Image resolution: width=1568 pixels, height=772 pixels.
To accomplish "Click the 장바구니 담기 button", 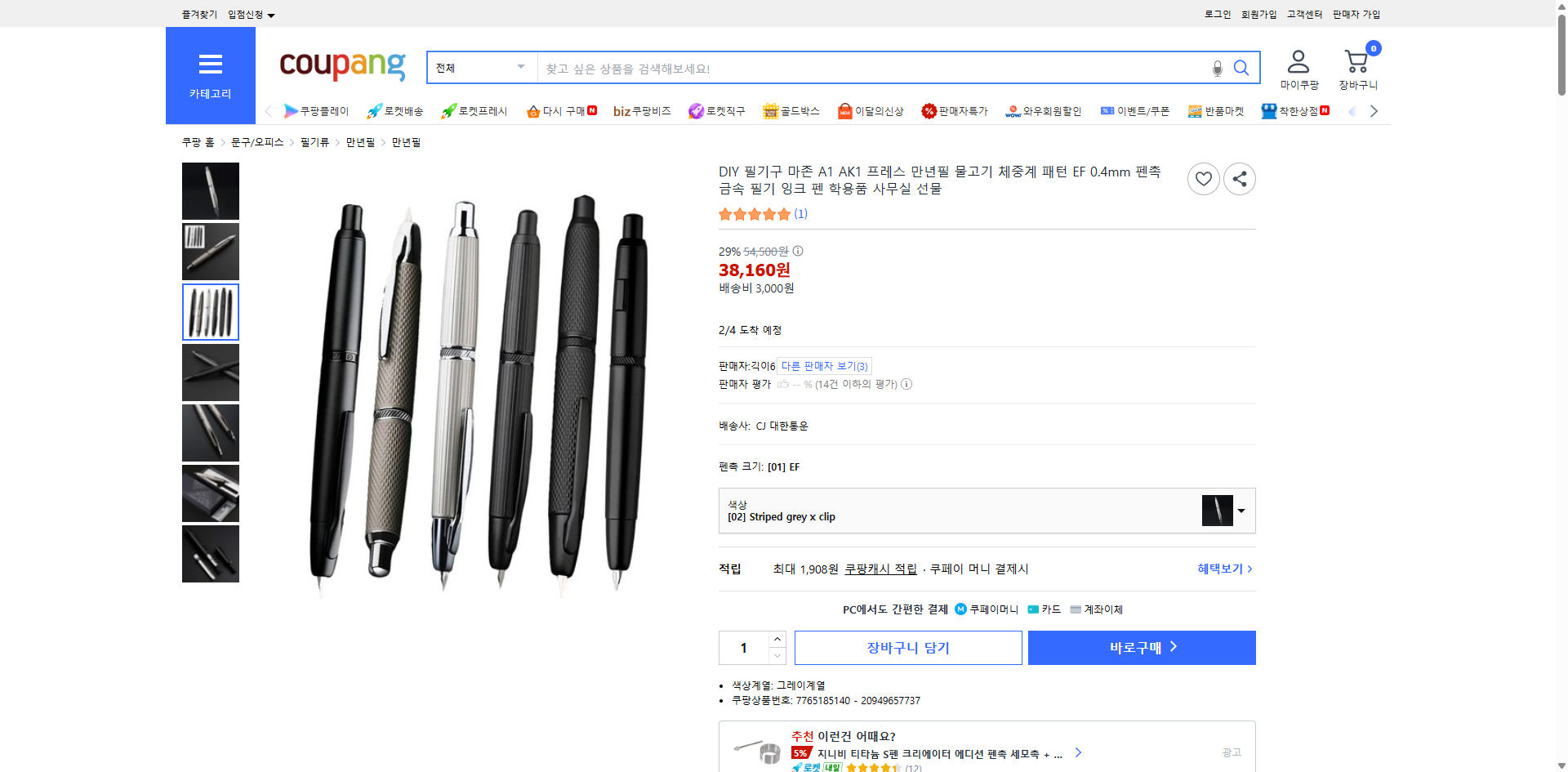I will (x=907, y=647).
